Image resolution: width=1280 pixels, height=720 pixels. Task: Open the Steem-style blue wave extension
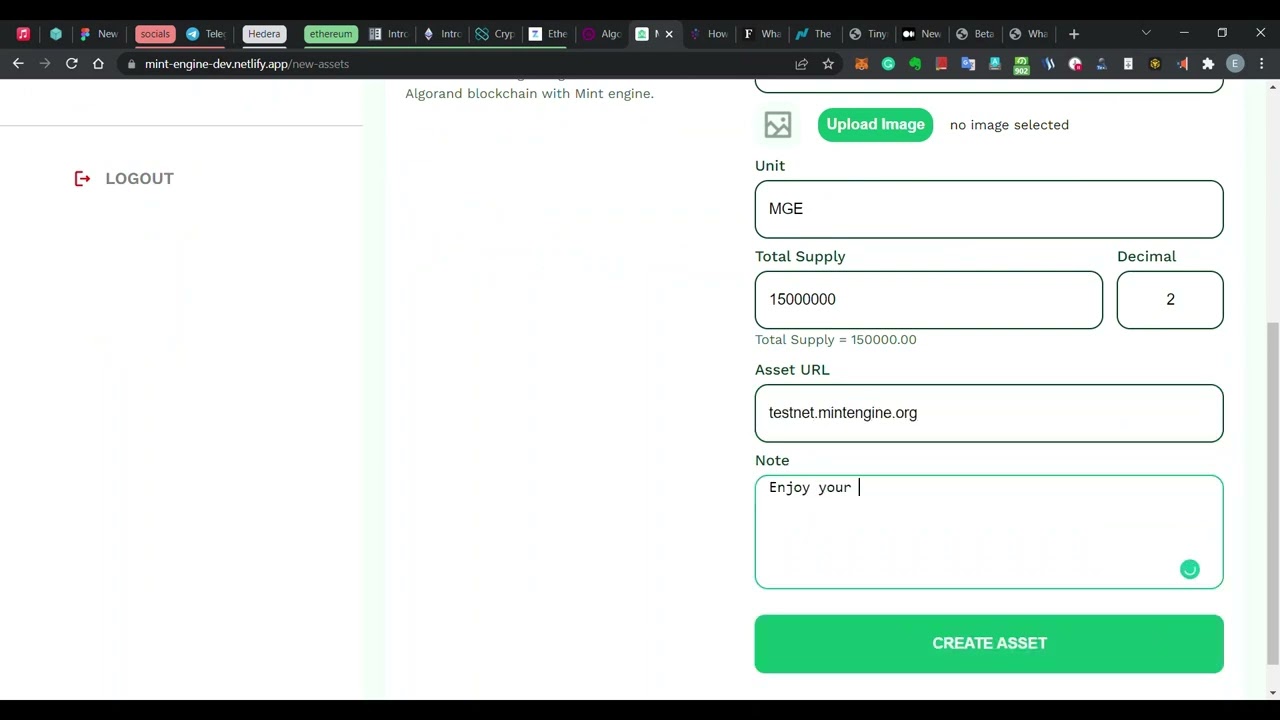pyautogui.click(x=1048, y=64)
